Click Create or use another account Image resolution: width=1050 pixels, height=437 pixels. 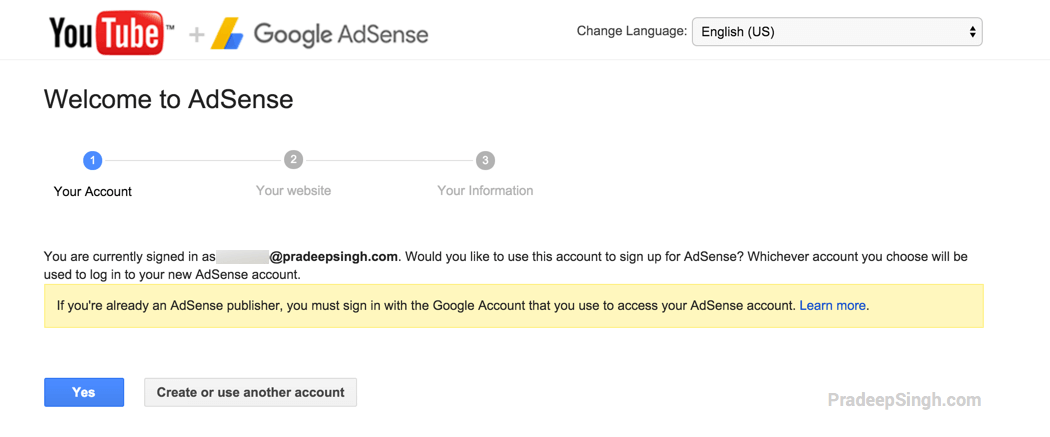coord(250,392)
